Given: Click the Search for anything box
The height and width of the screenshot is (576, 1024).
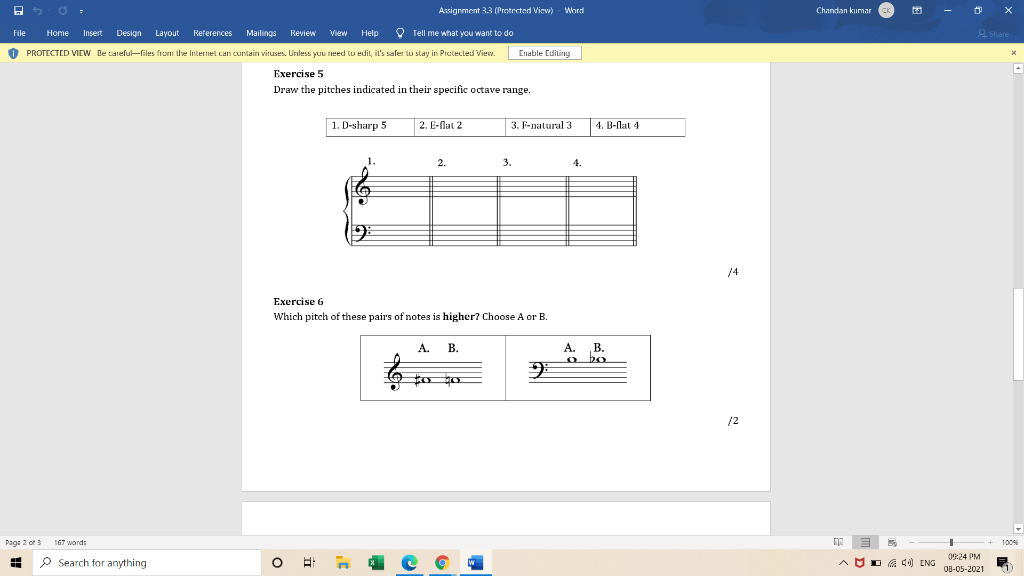Looking at the screenshot, I should coord(146,562).
